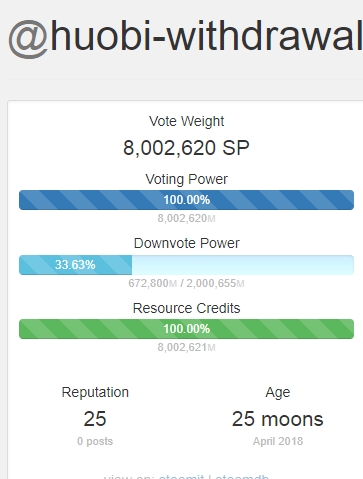Click the 8,002,621M text under Resource Credits

click(186, 348)
